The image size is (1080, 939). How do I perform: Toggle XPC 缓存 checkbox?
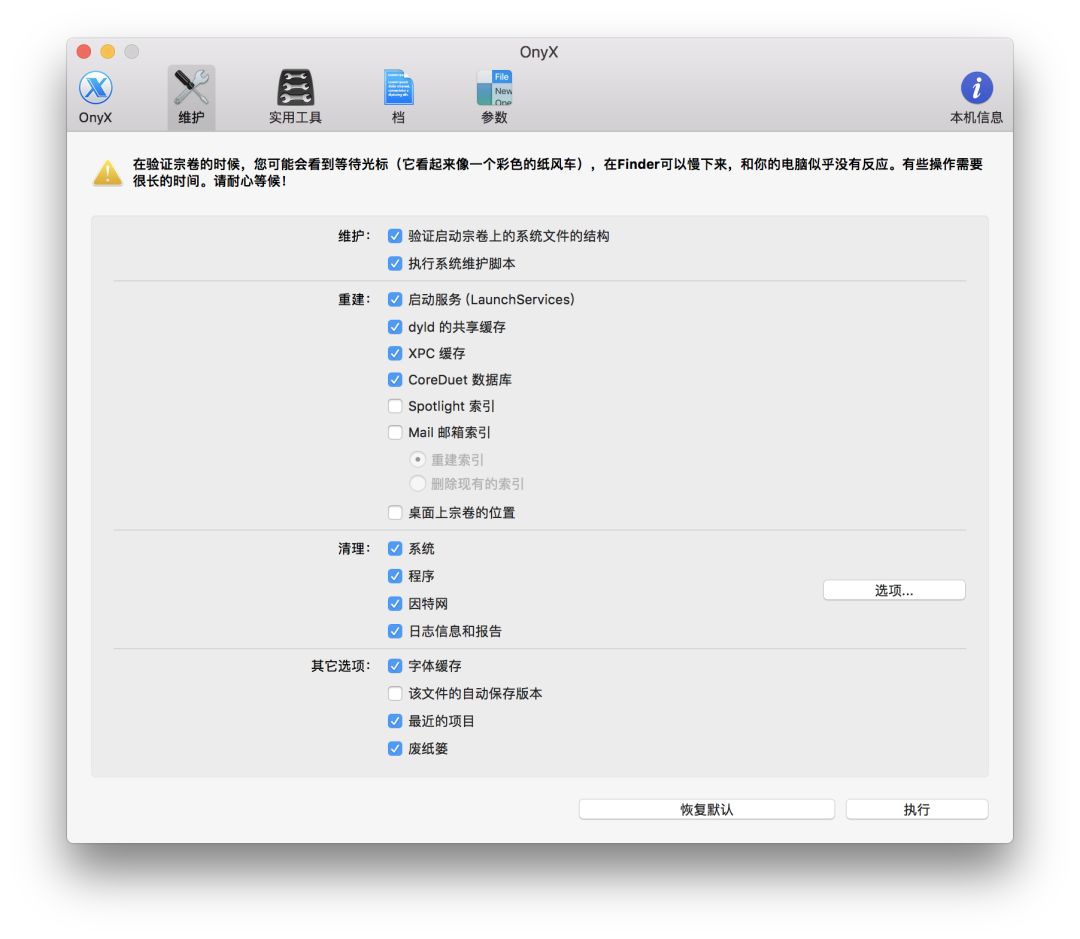pos(395,353)
